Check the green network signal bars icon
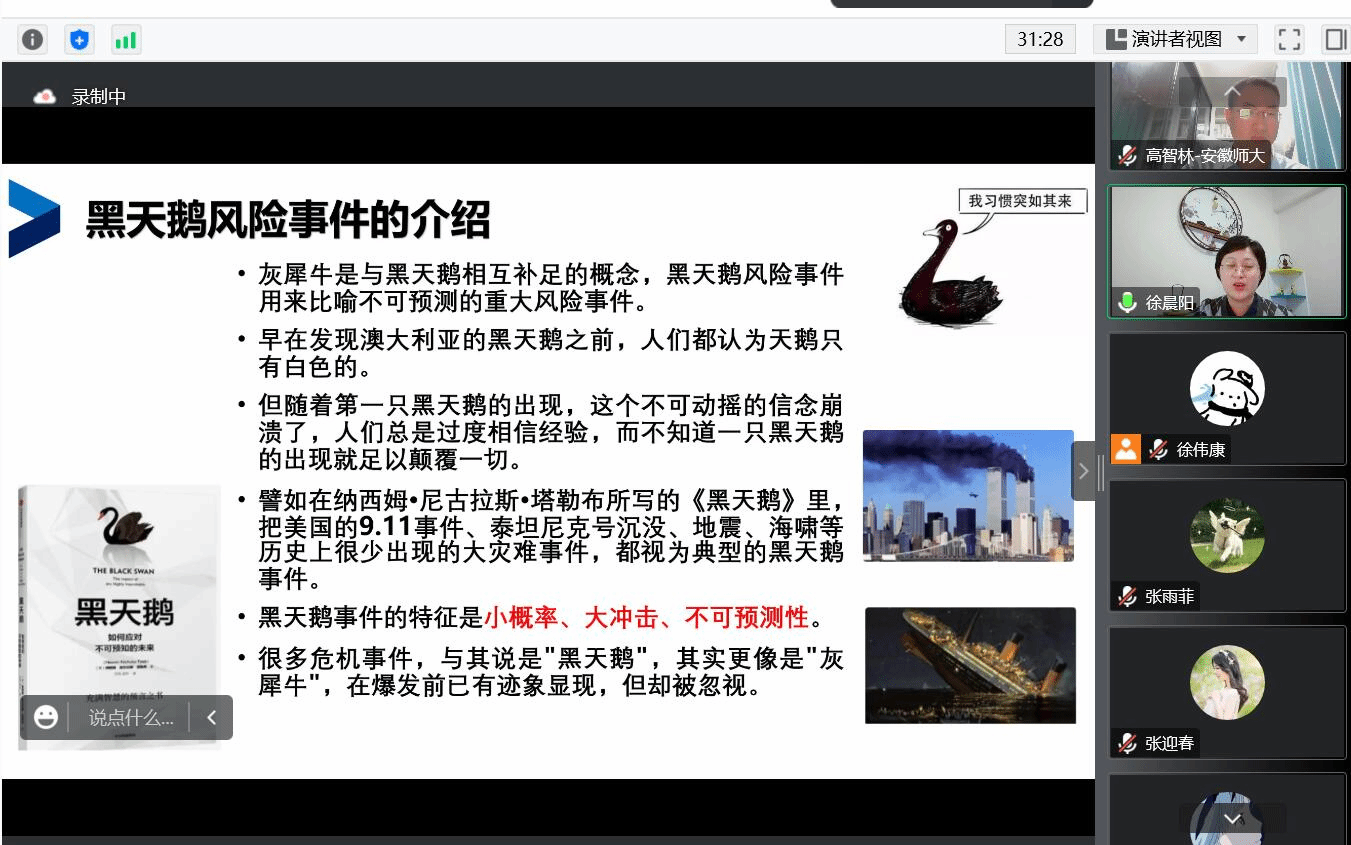The image size is (1351, 845). [125, 39]
